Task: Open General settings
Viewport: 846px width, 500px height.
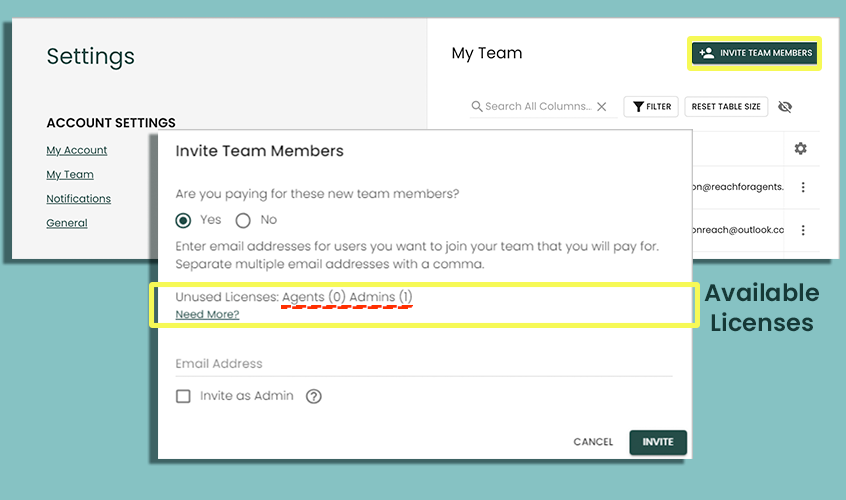Action: (x=67, y=223)
